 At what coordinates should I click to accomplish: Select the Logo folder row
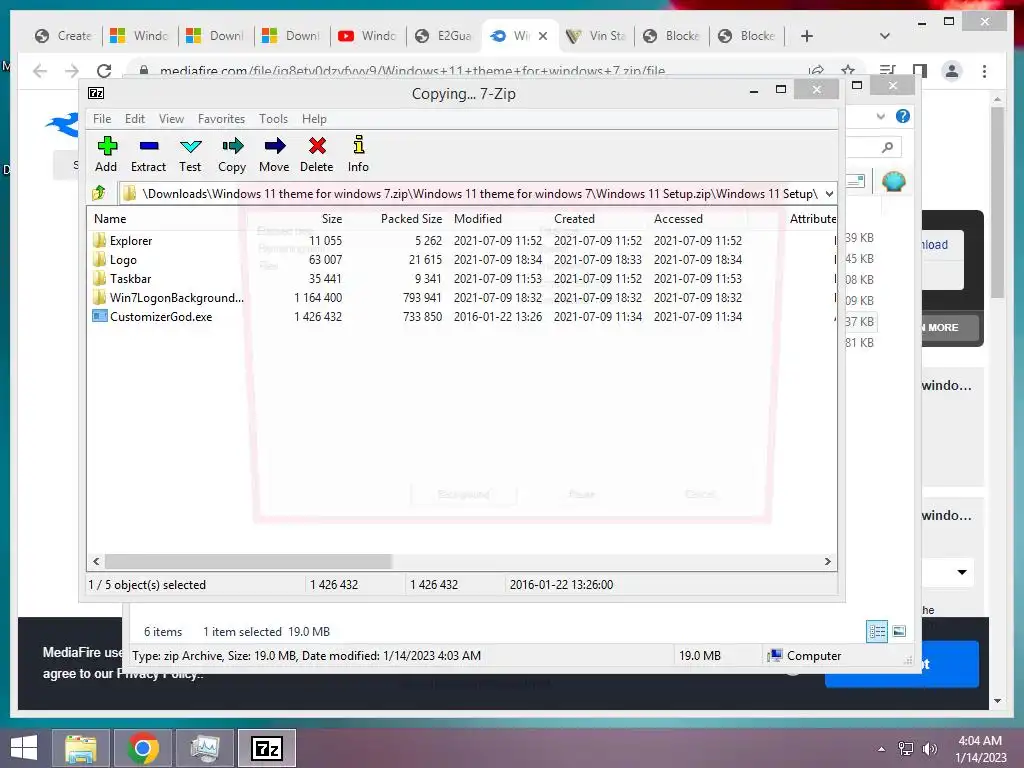pos(462,259)
